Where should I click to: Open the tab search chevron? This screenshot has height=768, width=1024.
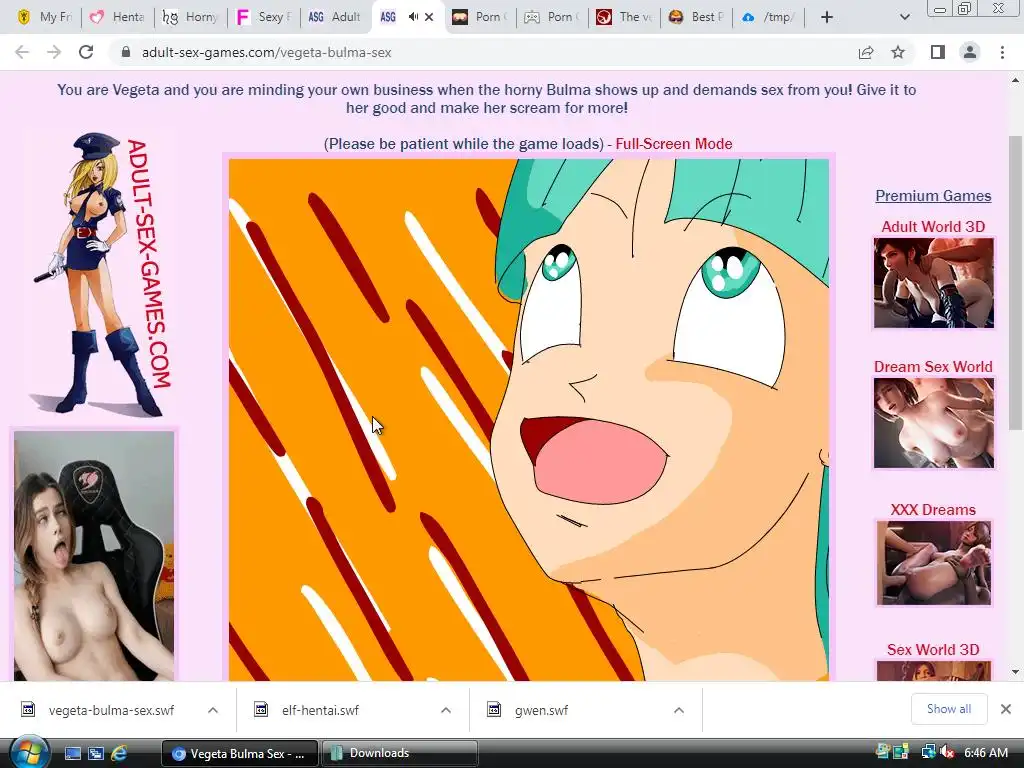click(904, 17)
